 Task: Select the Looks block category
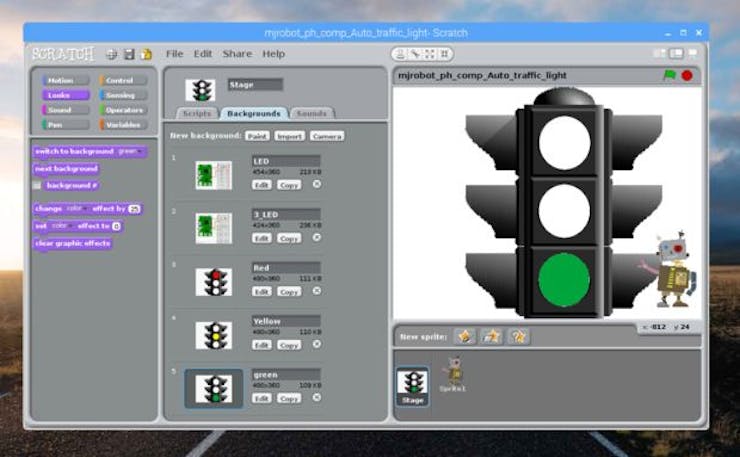coord(66,95)
